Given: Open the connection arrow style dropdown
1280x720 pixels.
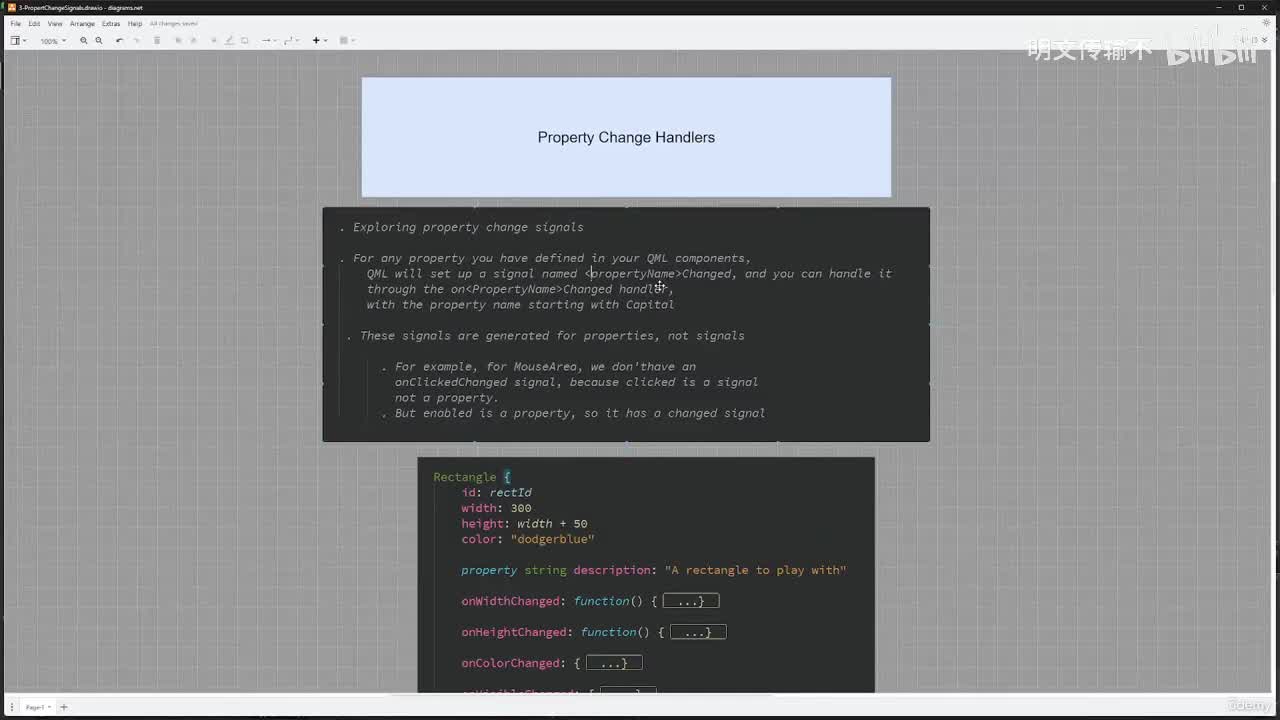Looking at the screenshot, I should [268, 41].
